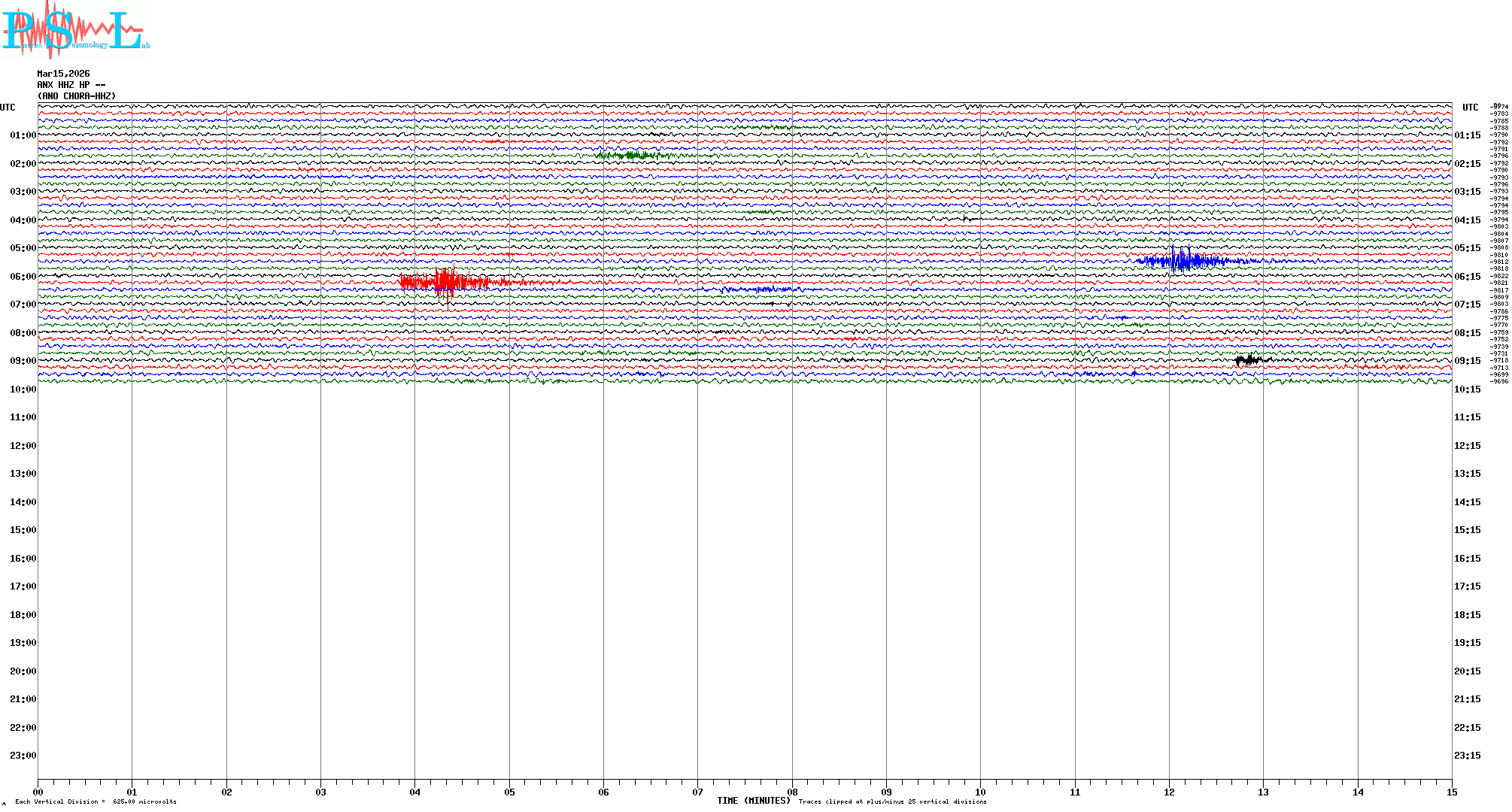The image size is (1512, 812).
Task: Click the traces clipped footnote text
Action: (x=892, y=801)
